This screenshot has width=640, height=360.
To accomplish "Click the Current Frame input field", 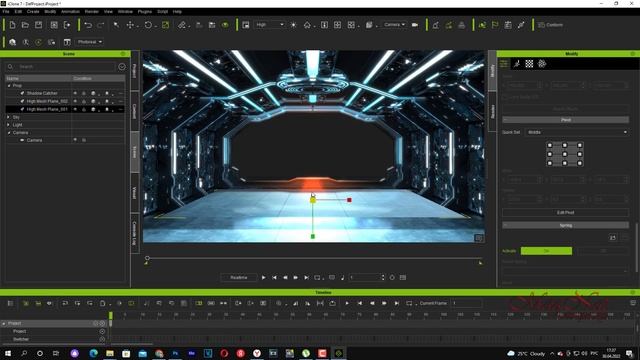I will coord(466,303).
